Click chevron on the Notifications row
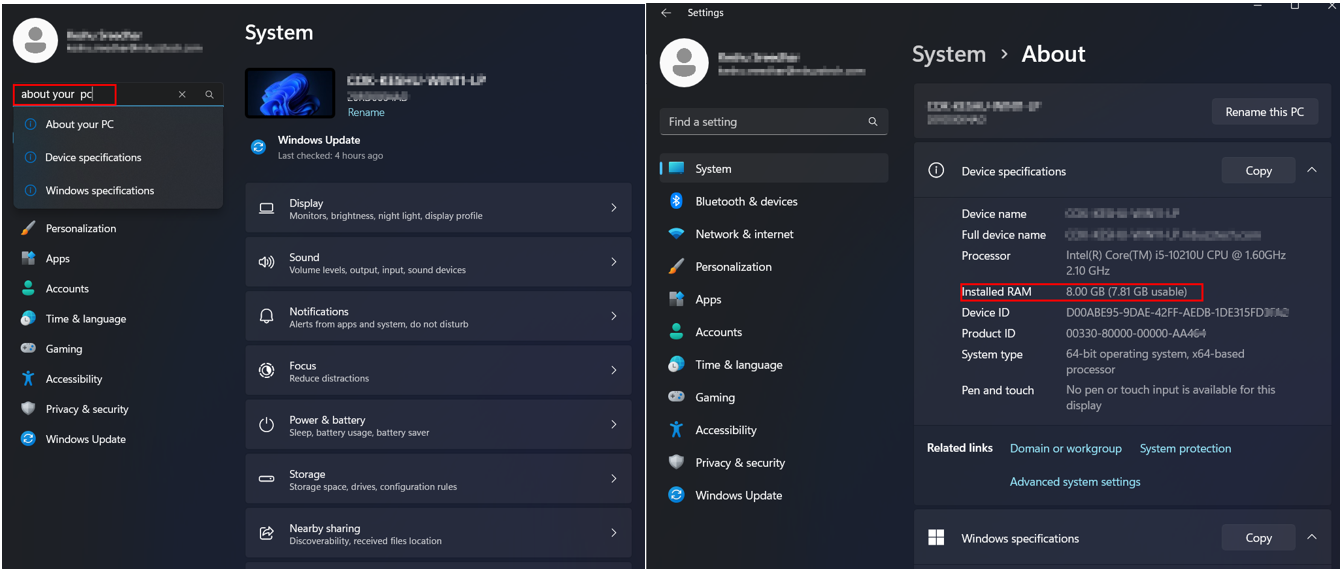 pyautogui.click(x=613, y=316)
